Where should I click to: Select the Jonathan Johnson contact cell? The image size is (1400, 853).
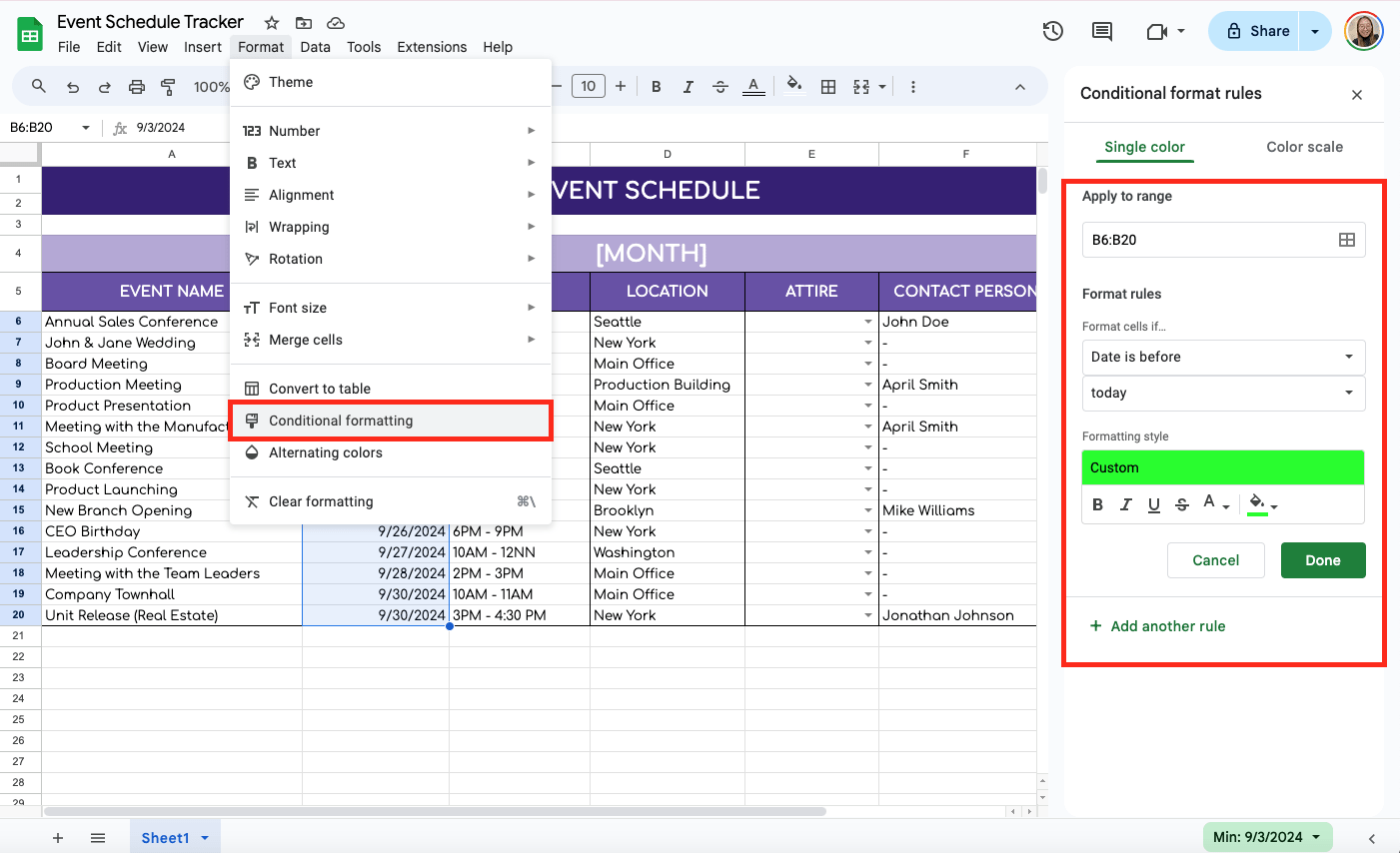click(957, 615)
